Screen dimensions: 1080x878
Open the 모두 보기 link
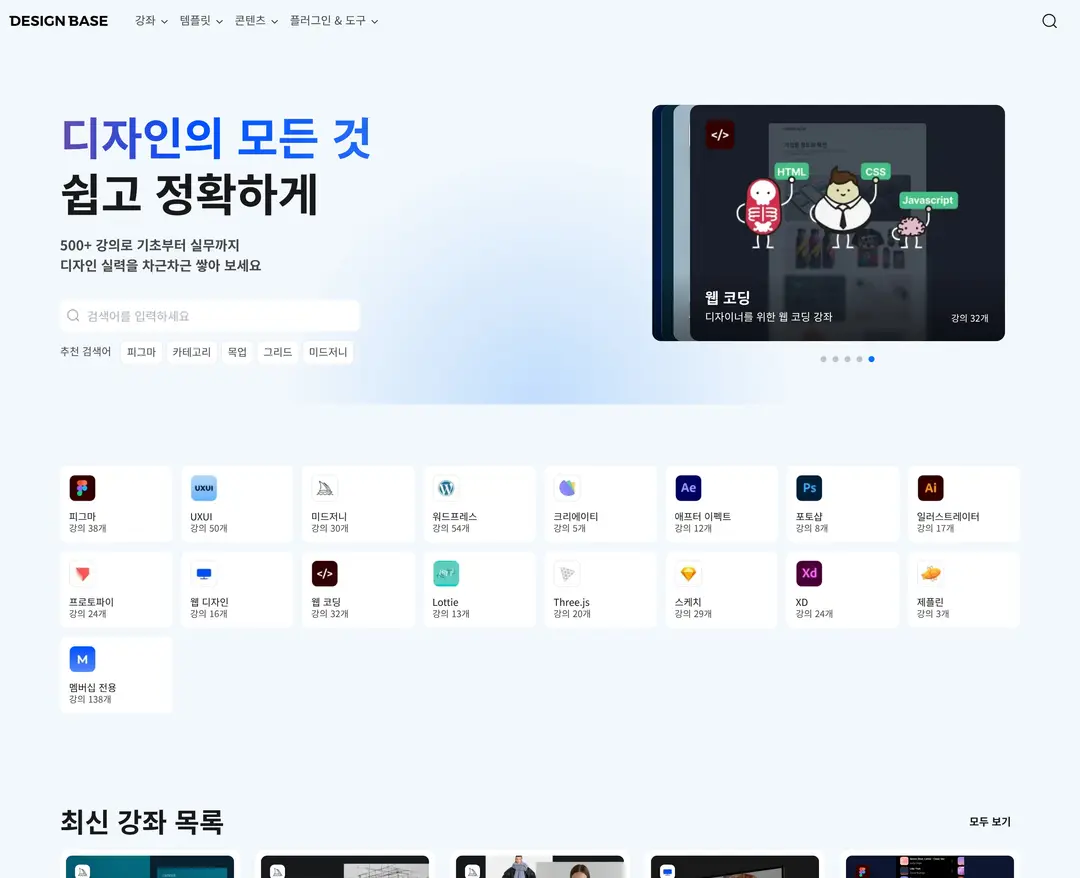[990, 822]
